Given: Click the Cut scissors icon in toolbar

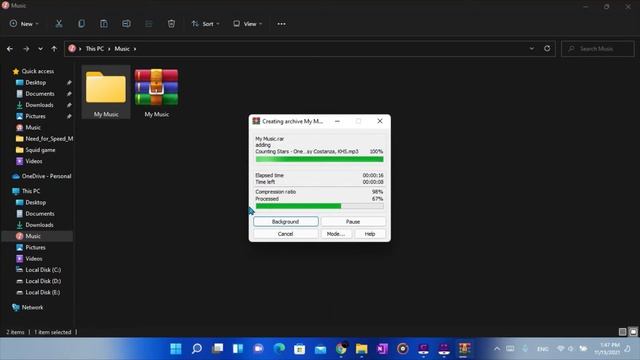Looking at the screenshot, I should pyautogui.click(x=59, y=24).
